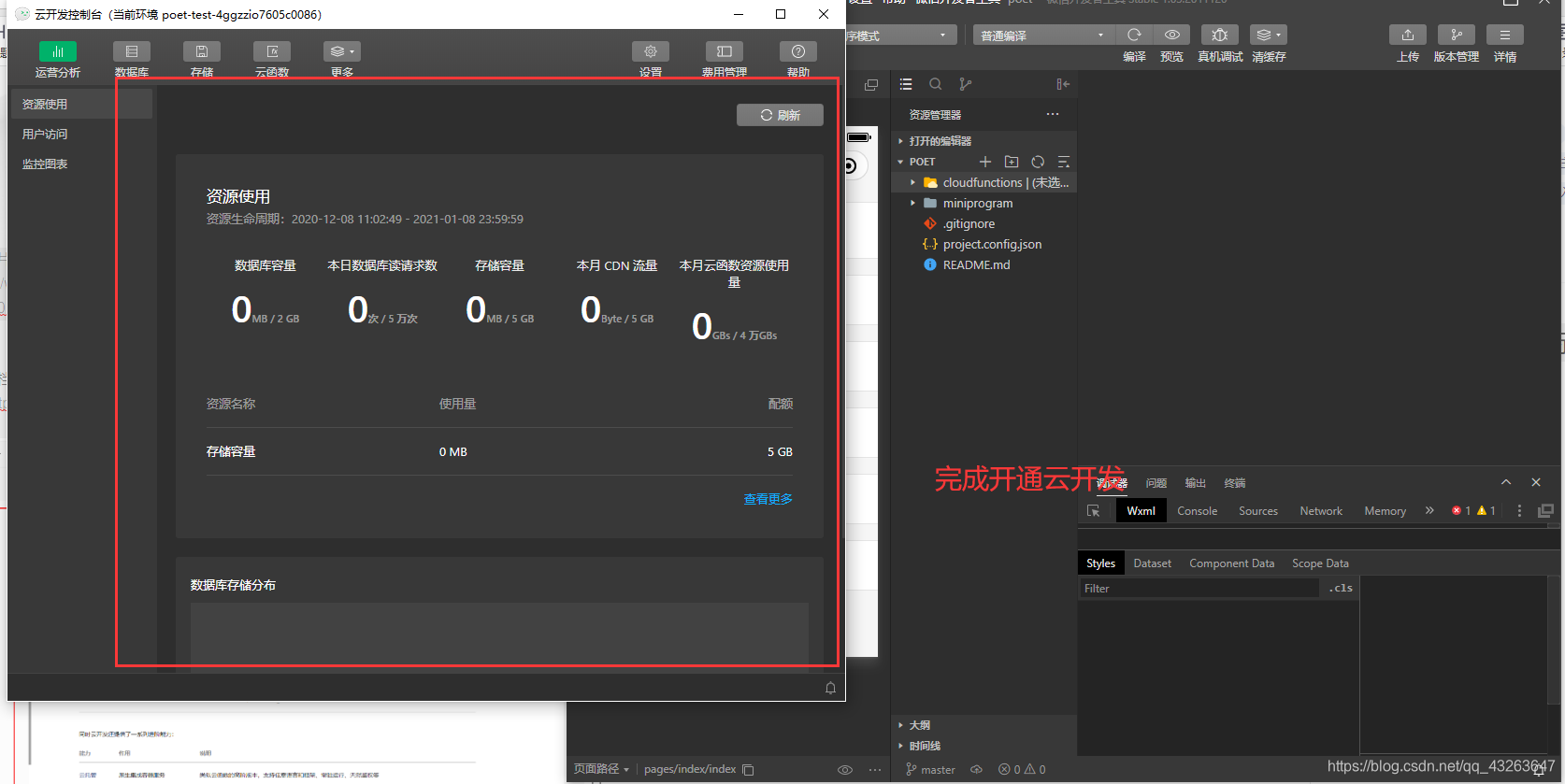Image resolution: width=1565 pixels, height=784 pixels.
Task: Create new file in POET
Action: [x=985, y=162]
